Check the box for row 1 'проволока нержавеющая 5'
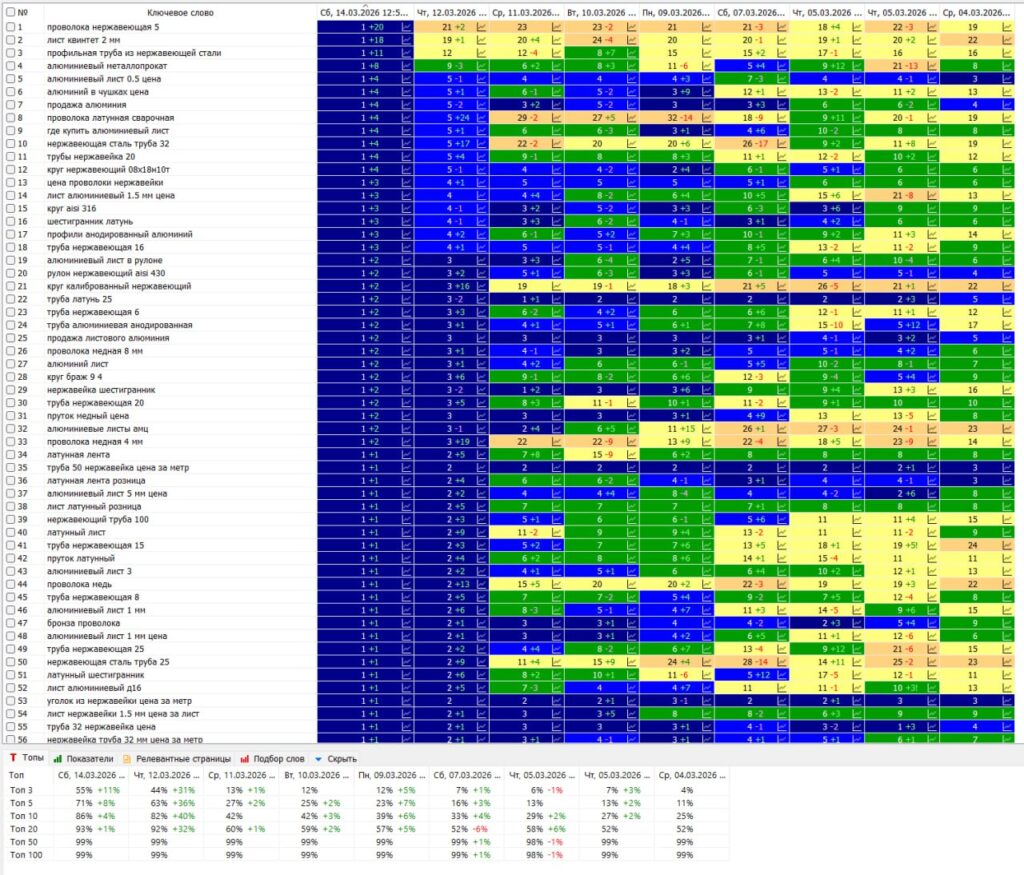1024x875 pixels. [10, 27]
